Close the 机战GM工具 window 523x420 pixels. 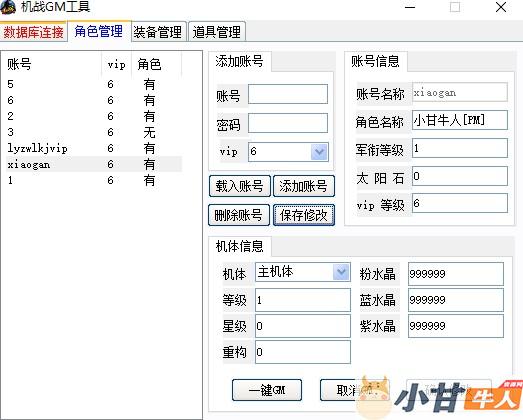pos(501,7)
